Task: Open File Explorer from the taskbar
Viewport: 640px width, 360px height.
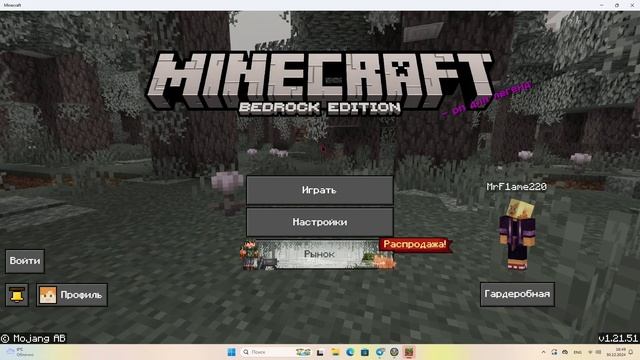Action: 335,352
